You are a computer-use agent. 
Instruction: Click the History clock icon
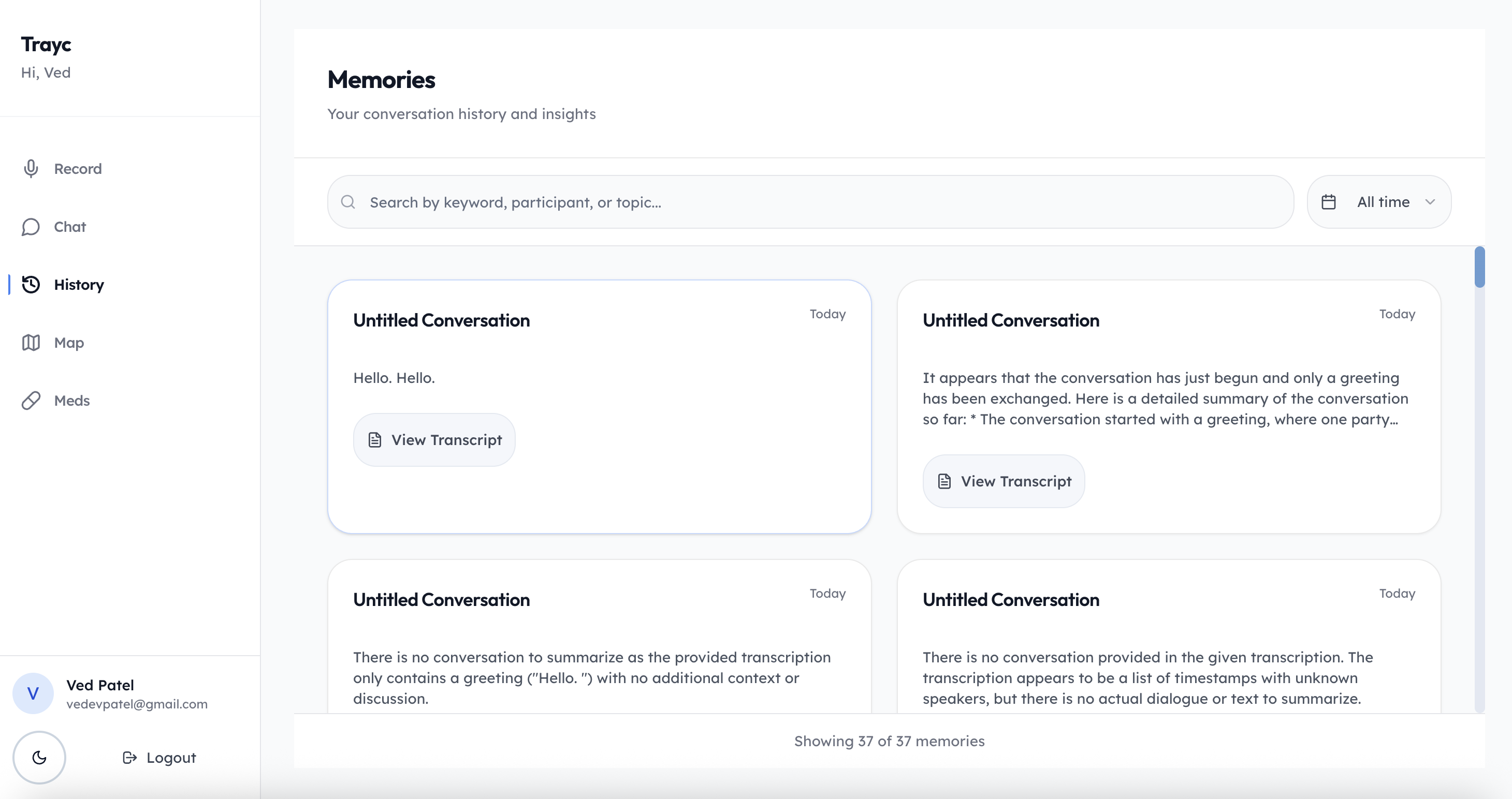(31, 285)
